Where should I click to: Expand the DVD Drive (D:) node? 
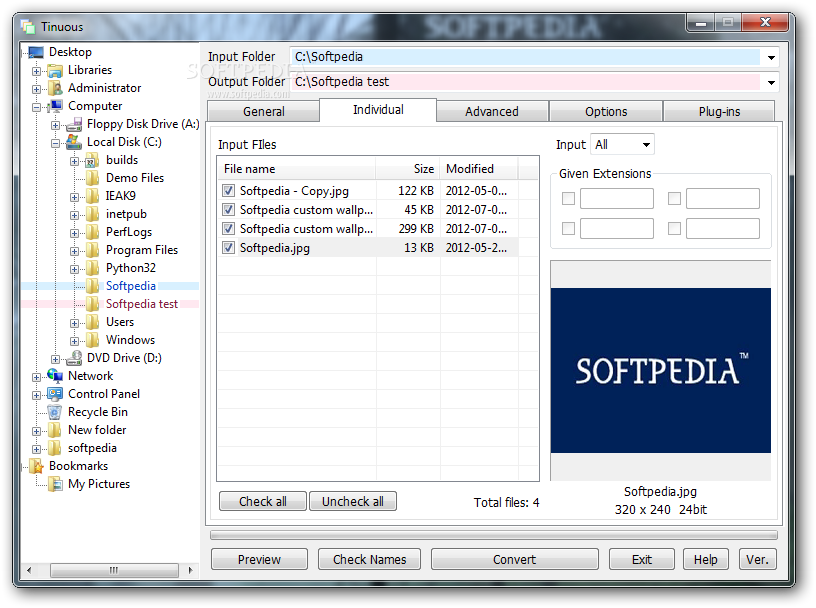coord(55,359)
